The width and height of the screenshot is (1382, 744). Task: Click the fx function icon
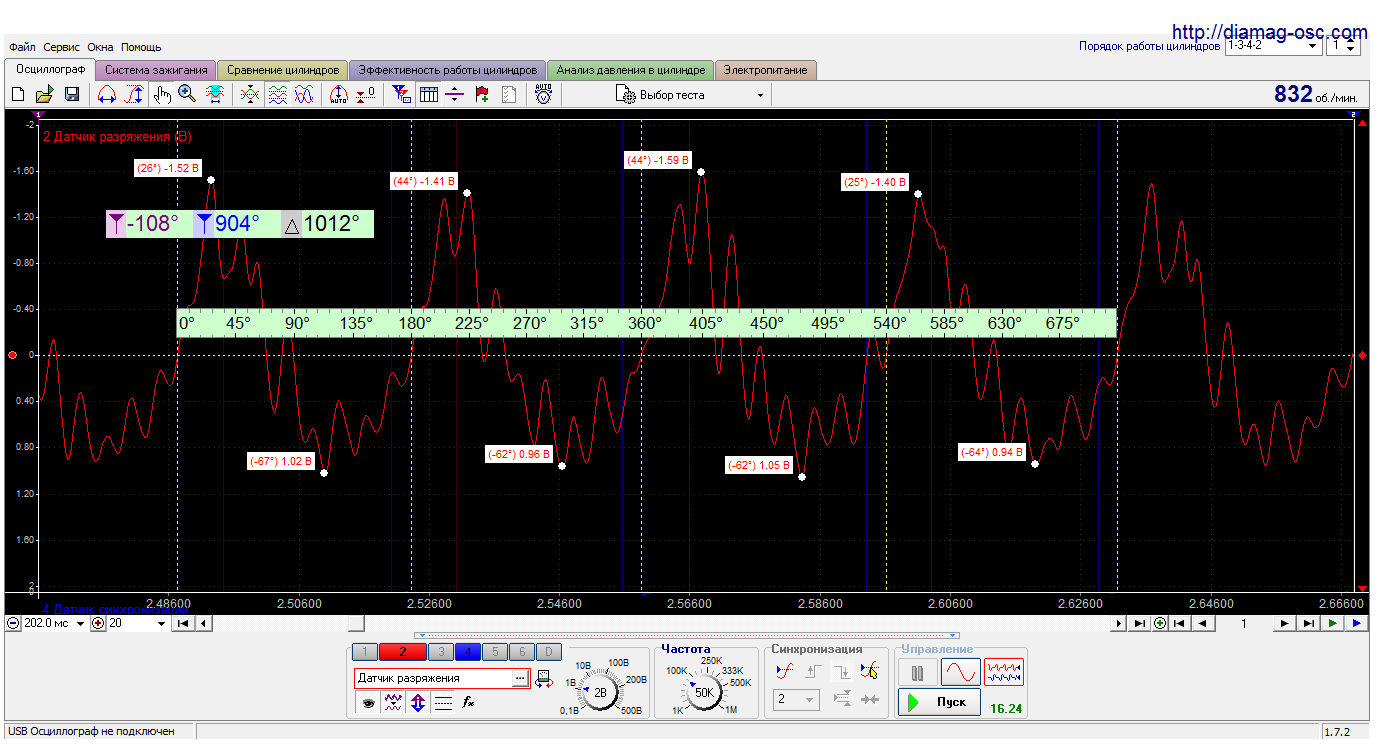[468, 703]
